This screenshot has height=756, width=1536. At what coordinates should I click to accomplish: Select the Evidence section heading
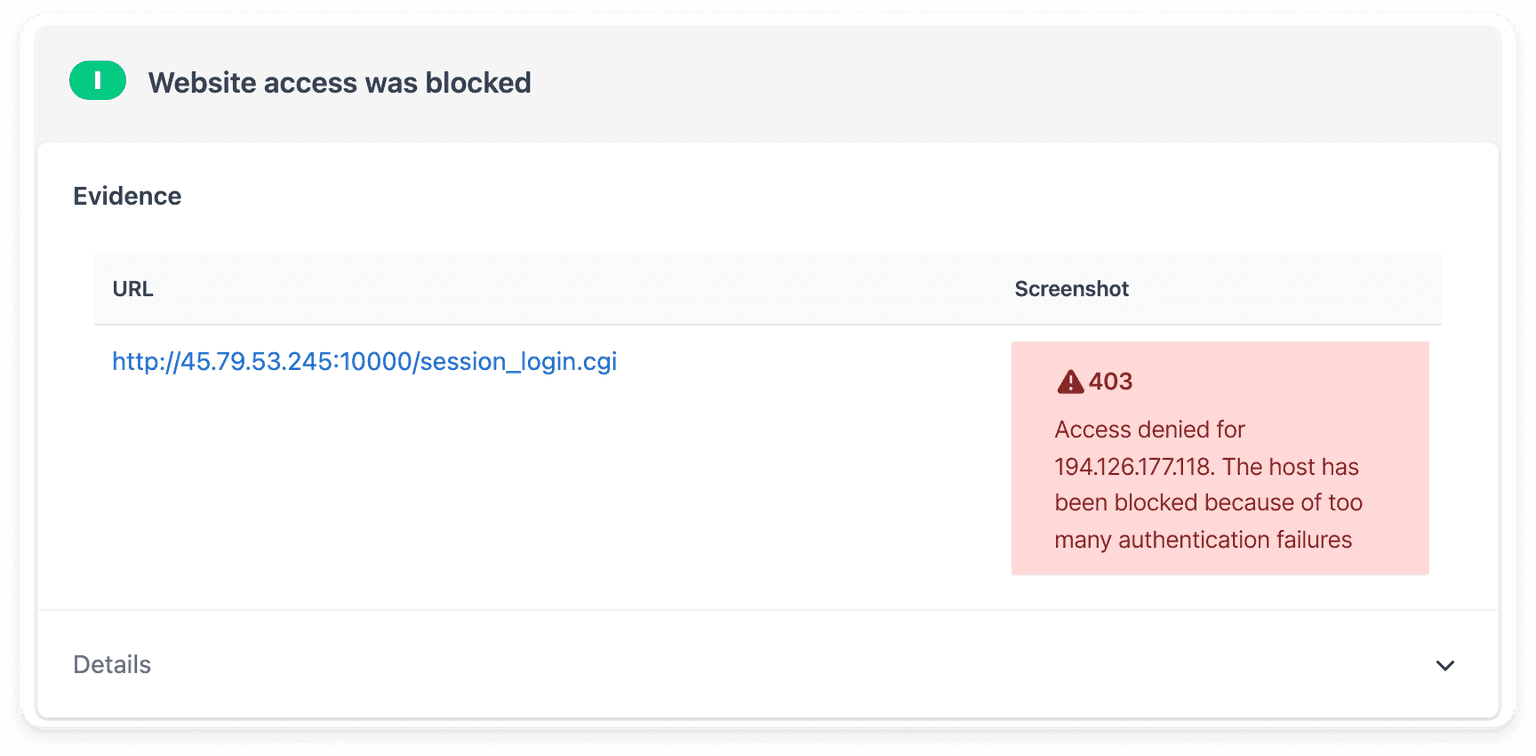pos(127,196)
